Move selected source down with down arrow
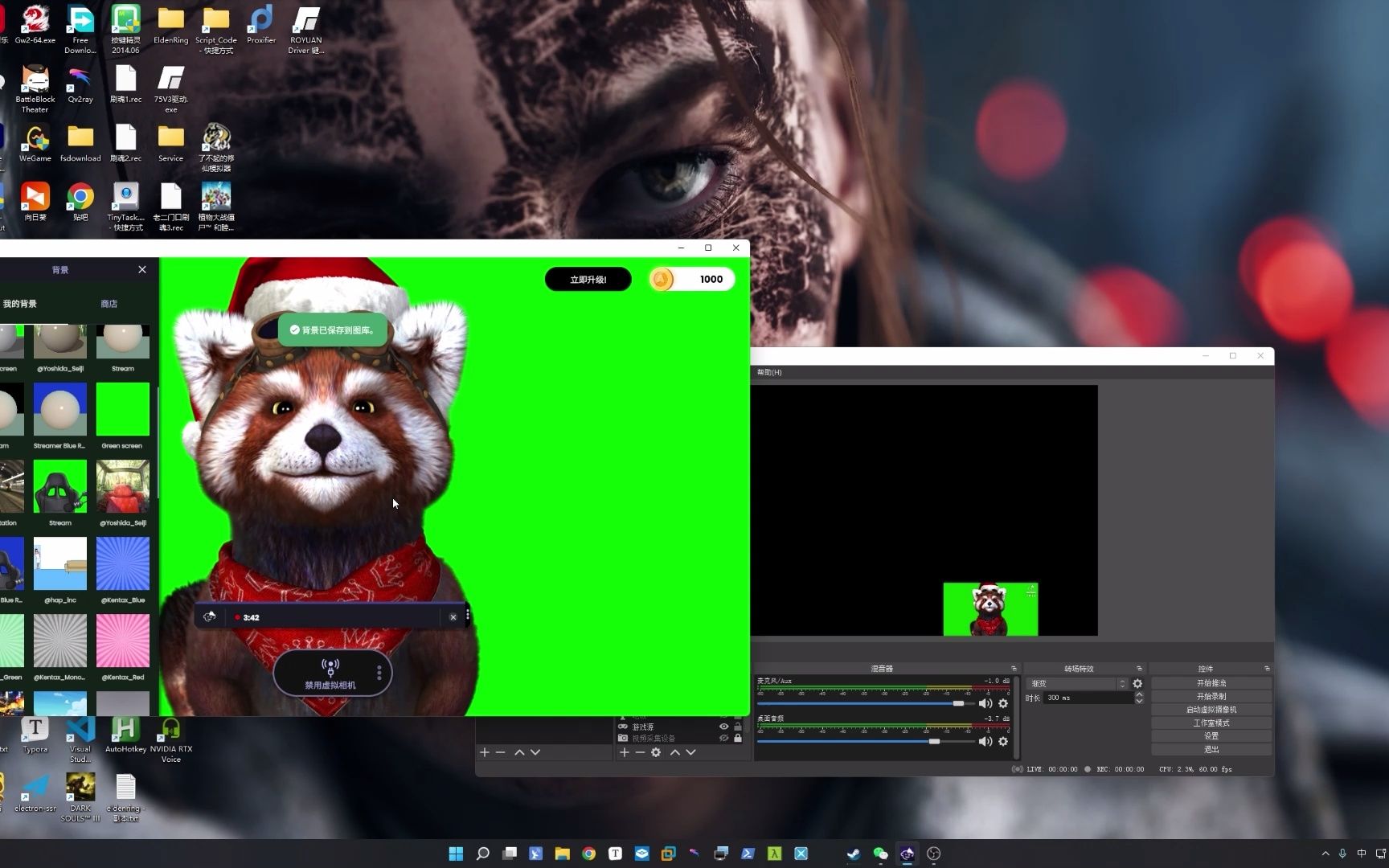 690,752
